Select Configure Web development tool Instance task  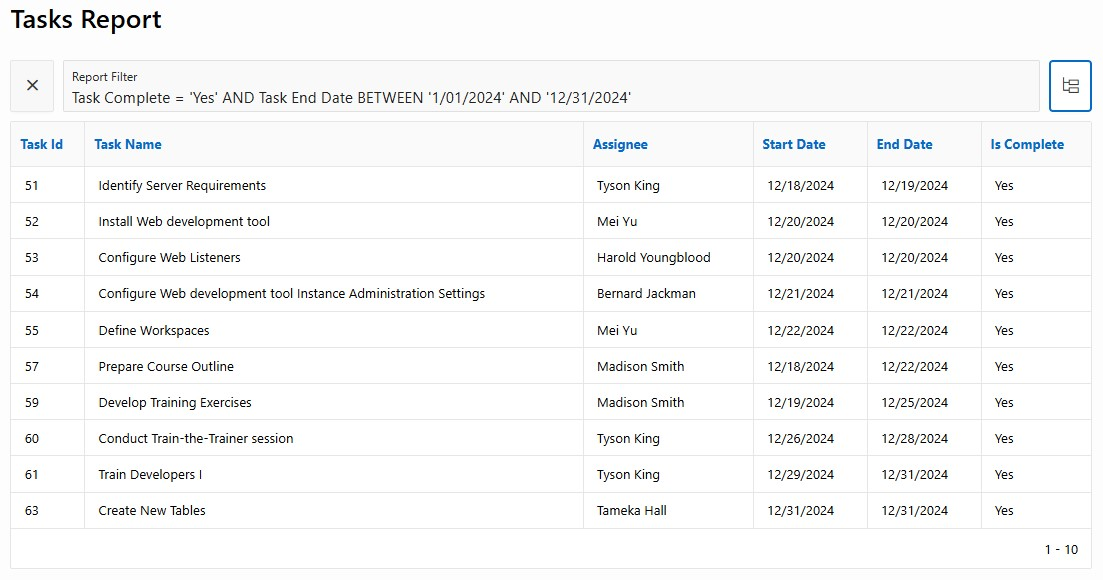coord(291,294)
